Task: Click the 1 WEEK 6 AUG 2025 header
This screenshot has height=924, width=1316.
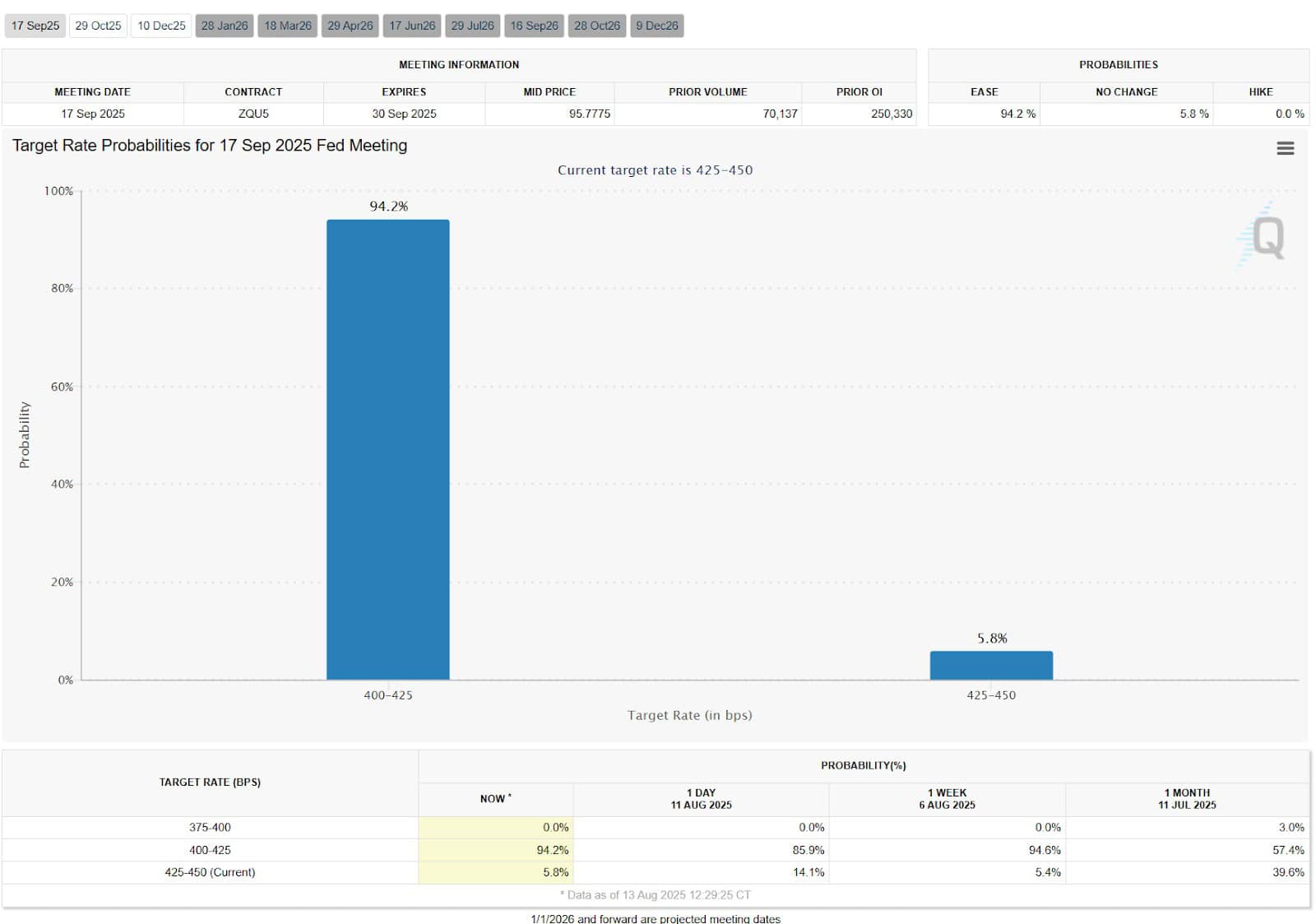Action: coord(948,799)
